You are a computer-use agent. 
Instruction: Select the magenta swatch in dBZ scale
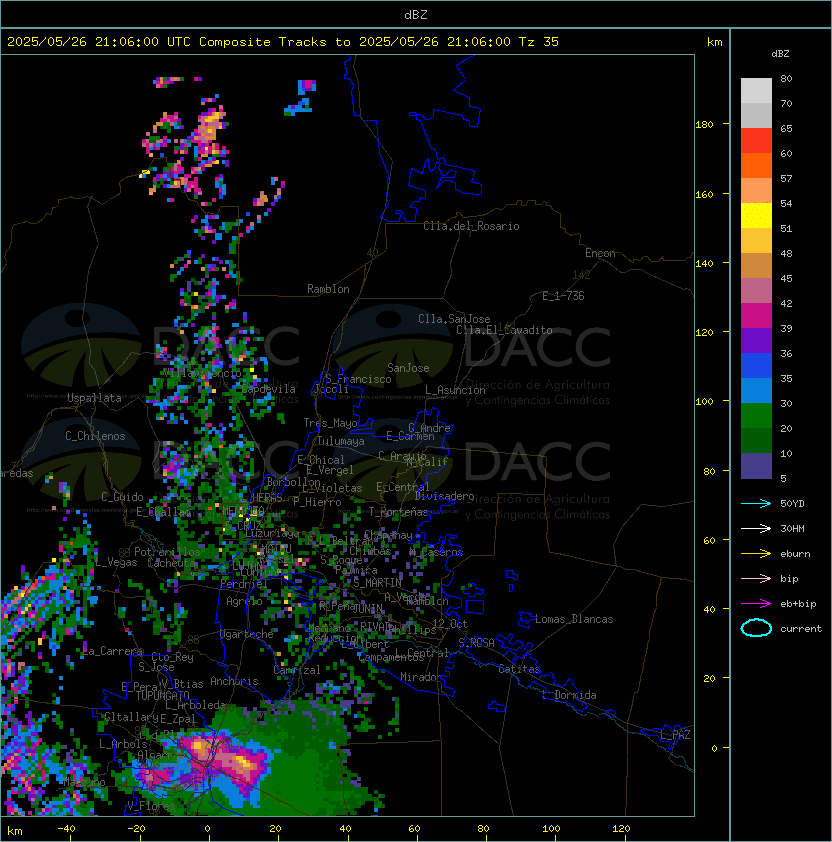(756, 316)
